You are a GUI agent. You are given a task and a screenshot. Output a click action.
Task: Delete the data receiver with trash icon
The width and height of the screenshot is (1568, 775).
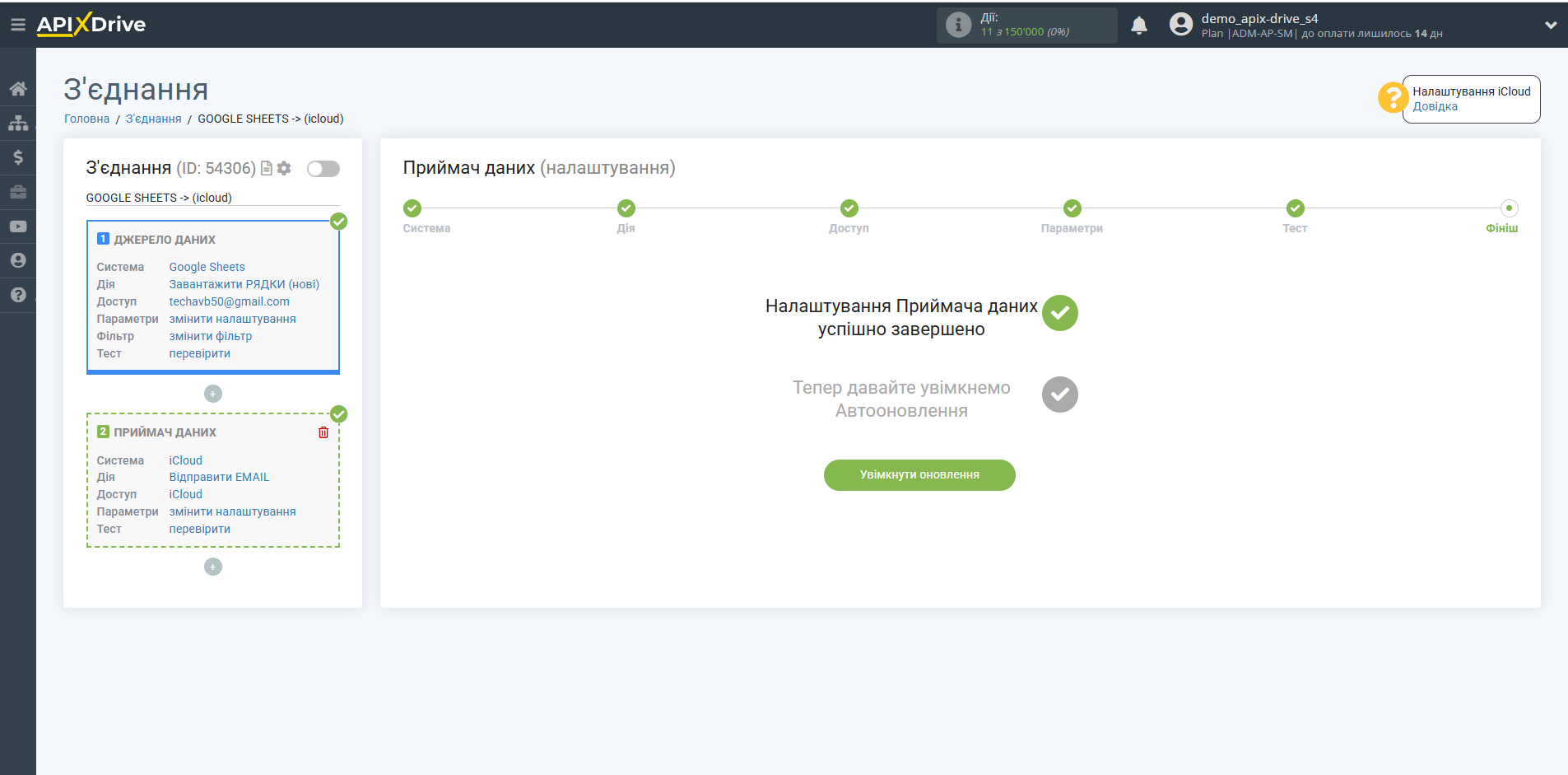pyautogui.click(x=323, y=432)
